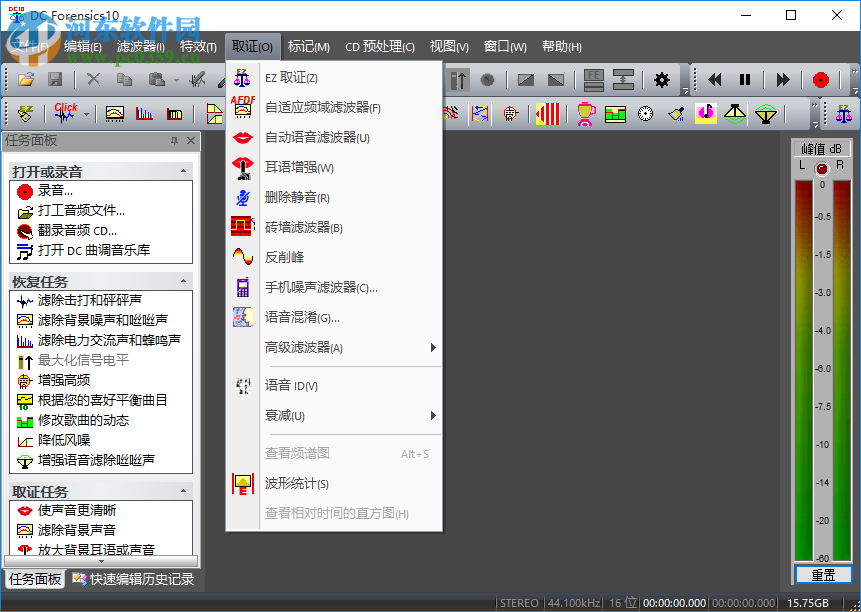Rewind playback with double-left arrow
Viewport: 861px width, 612px height.
(x=714, y=80)
